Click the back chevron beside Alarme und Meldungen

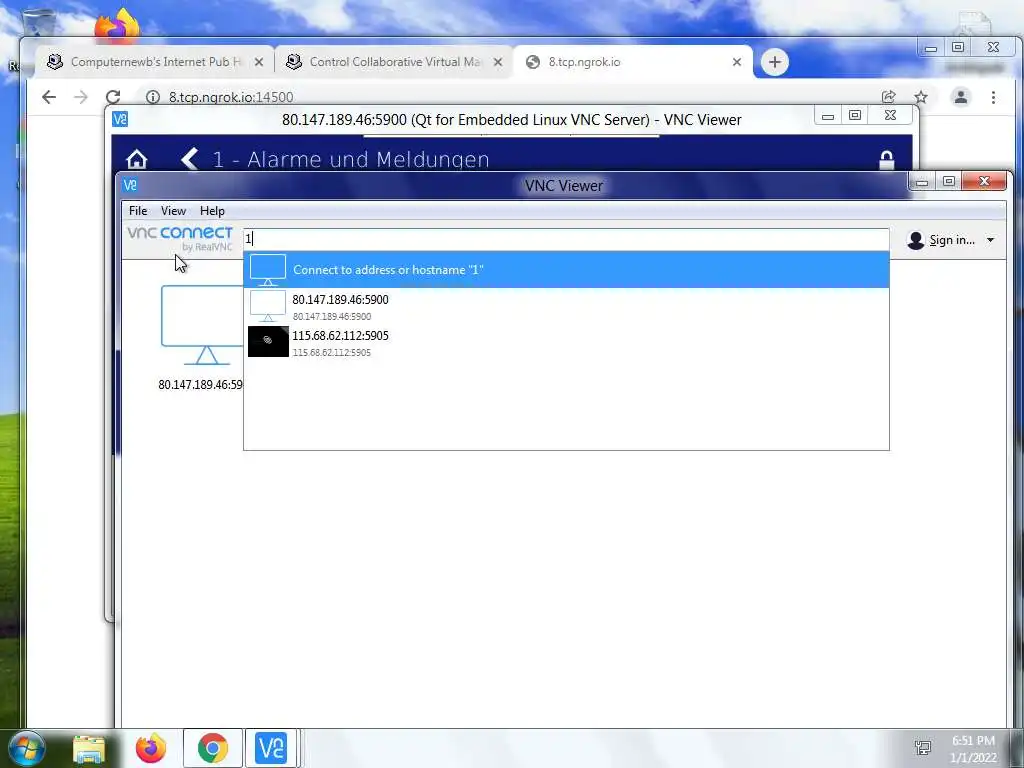pos(189,159)
